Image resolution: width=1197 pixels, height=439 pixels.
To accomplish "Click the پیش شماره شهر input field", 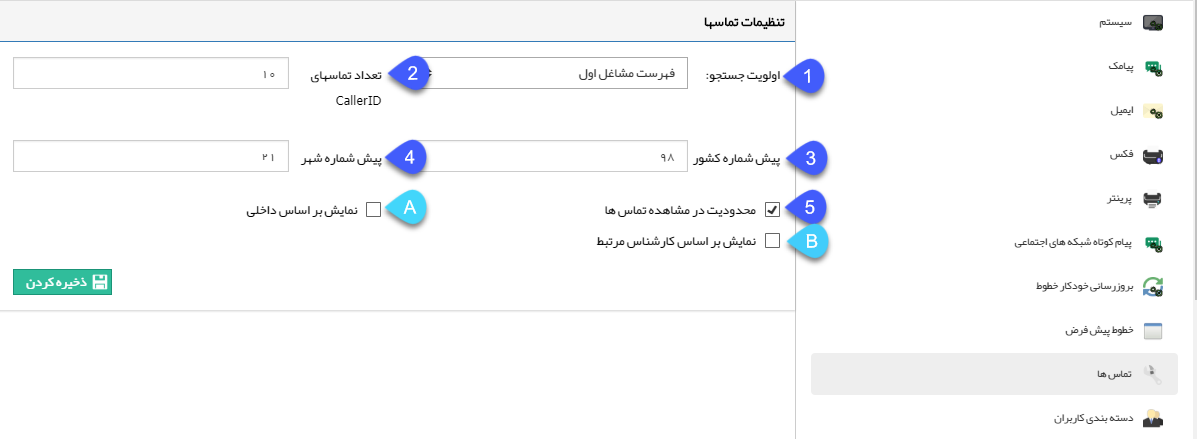I will (x=151, y=156).
